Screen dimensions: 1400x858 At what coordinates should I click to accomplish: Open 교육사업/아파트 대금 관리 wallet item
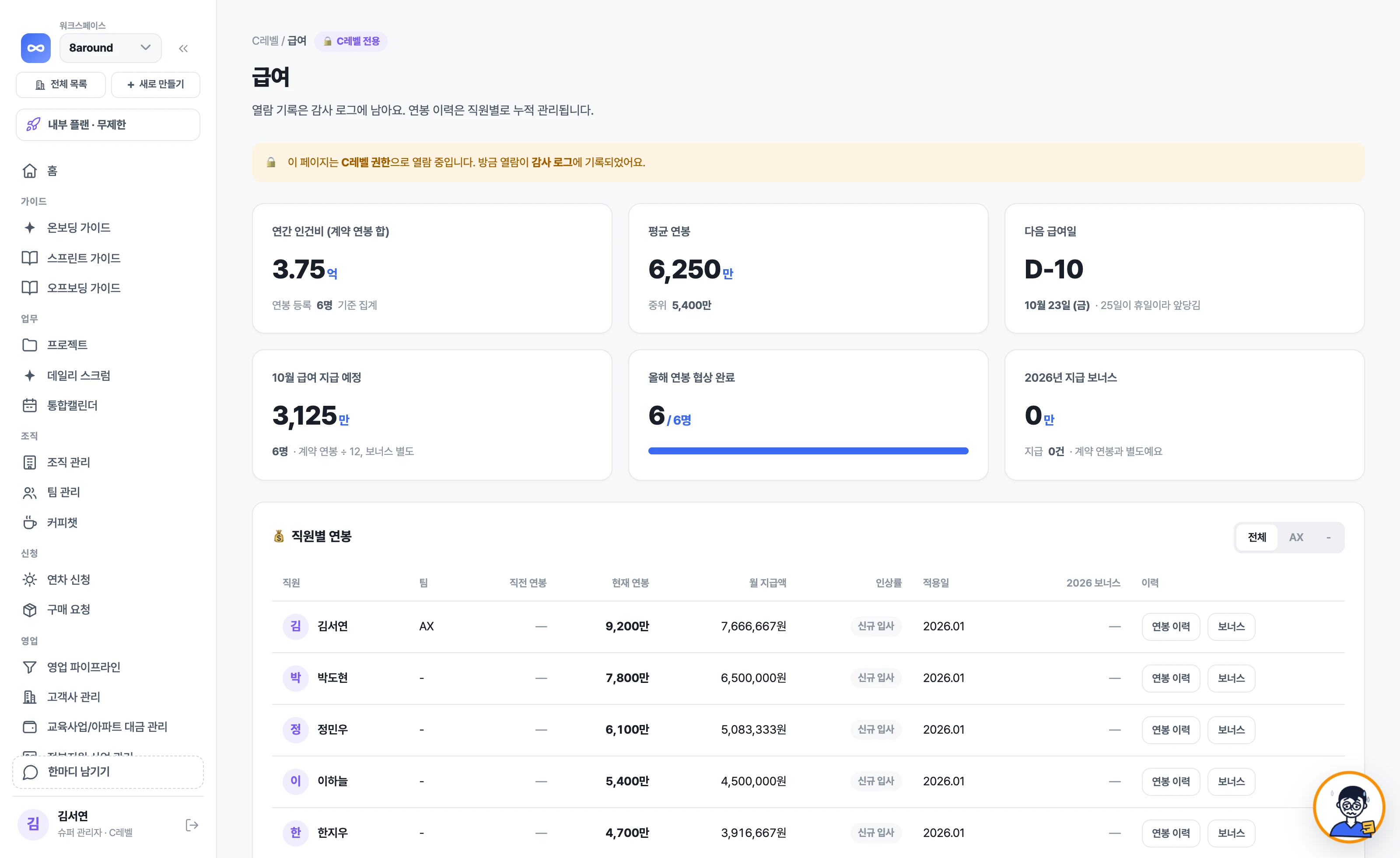tap(108, 726)
